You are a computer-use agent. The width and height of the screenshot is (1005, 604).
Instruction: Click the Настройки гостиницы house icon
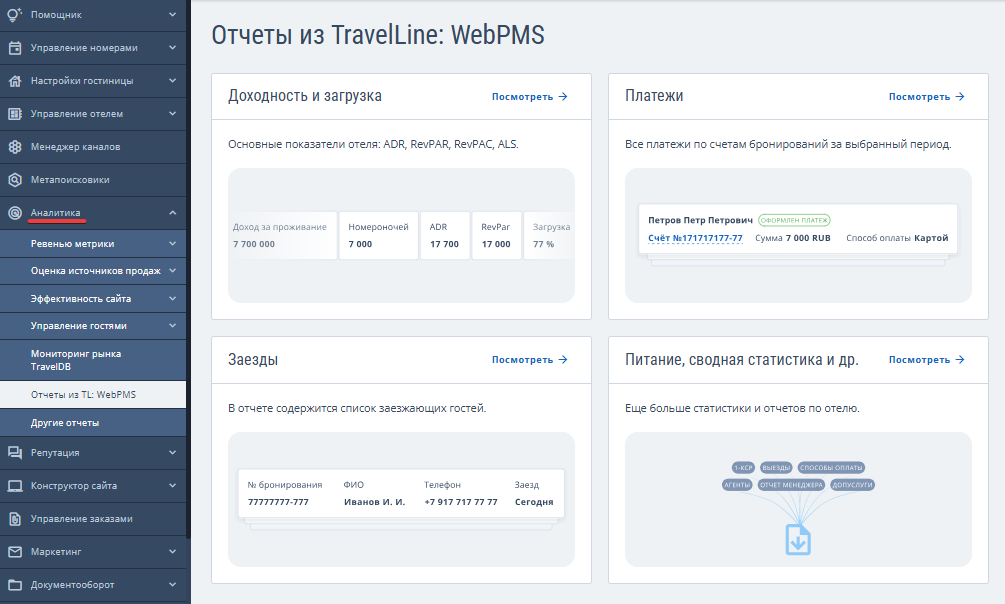(x=15, y=81)
